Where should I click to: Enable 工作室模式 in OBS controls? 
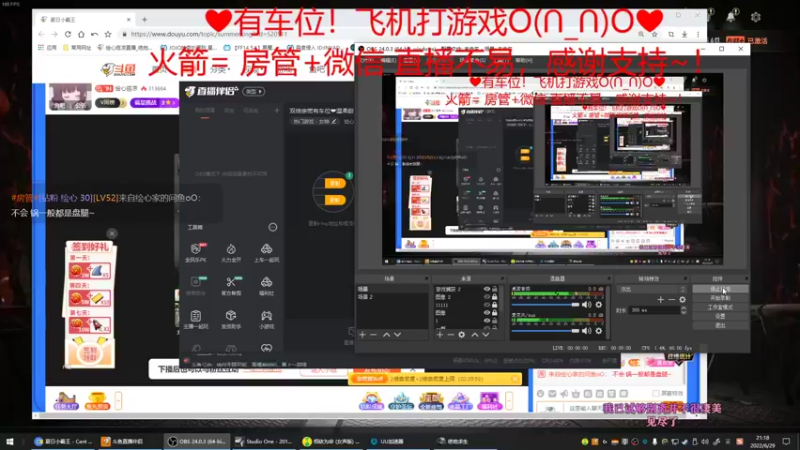coord(720,307)
